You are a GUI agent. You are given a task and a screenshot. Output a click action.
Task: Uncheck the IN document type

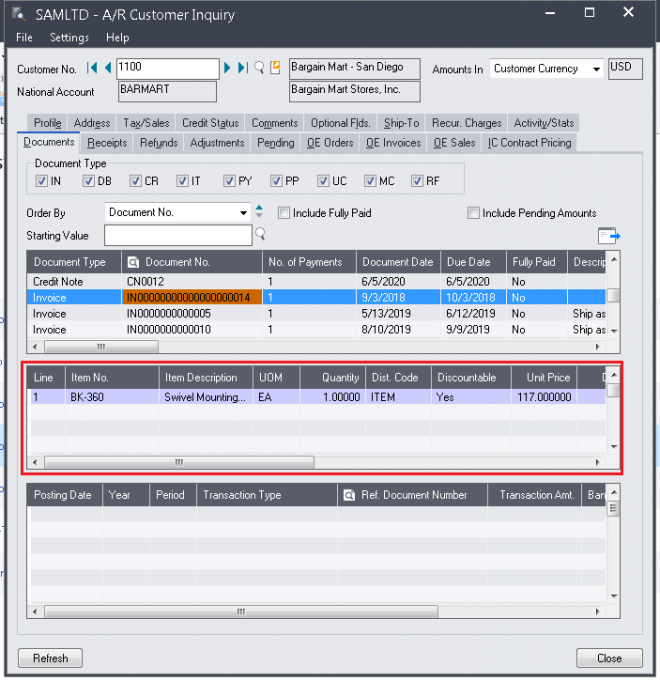point(41,181)
